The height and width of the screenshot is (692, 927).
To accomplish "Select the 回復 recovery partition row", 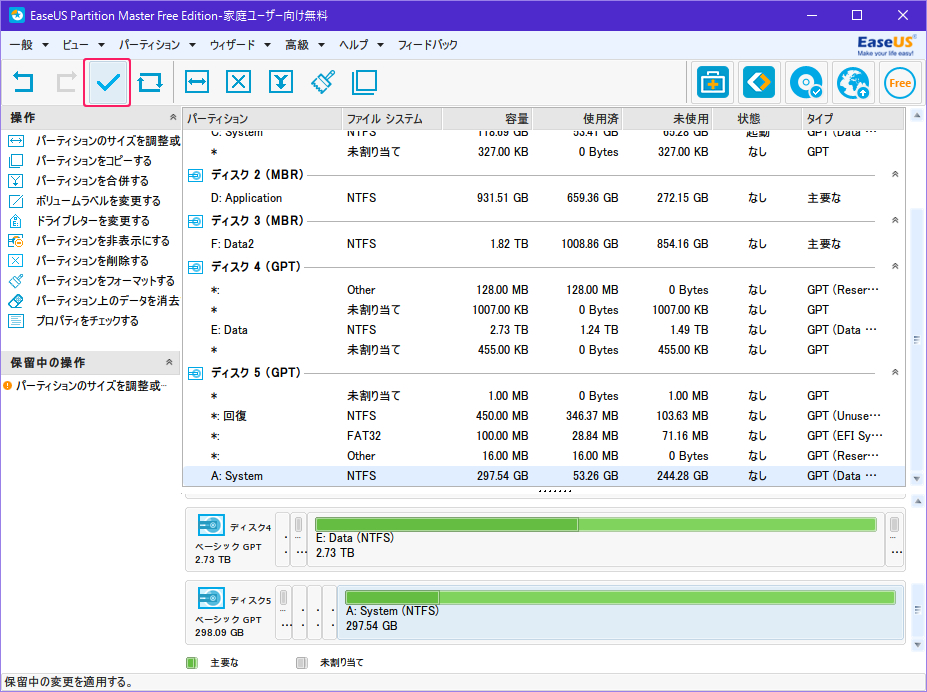I will tap(543, 416).
